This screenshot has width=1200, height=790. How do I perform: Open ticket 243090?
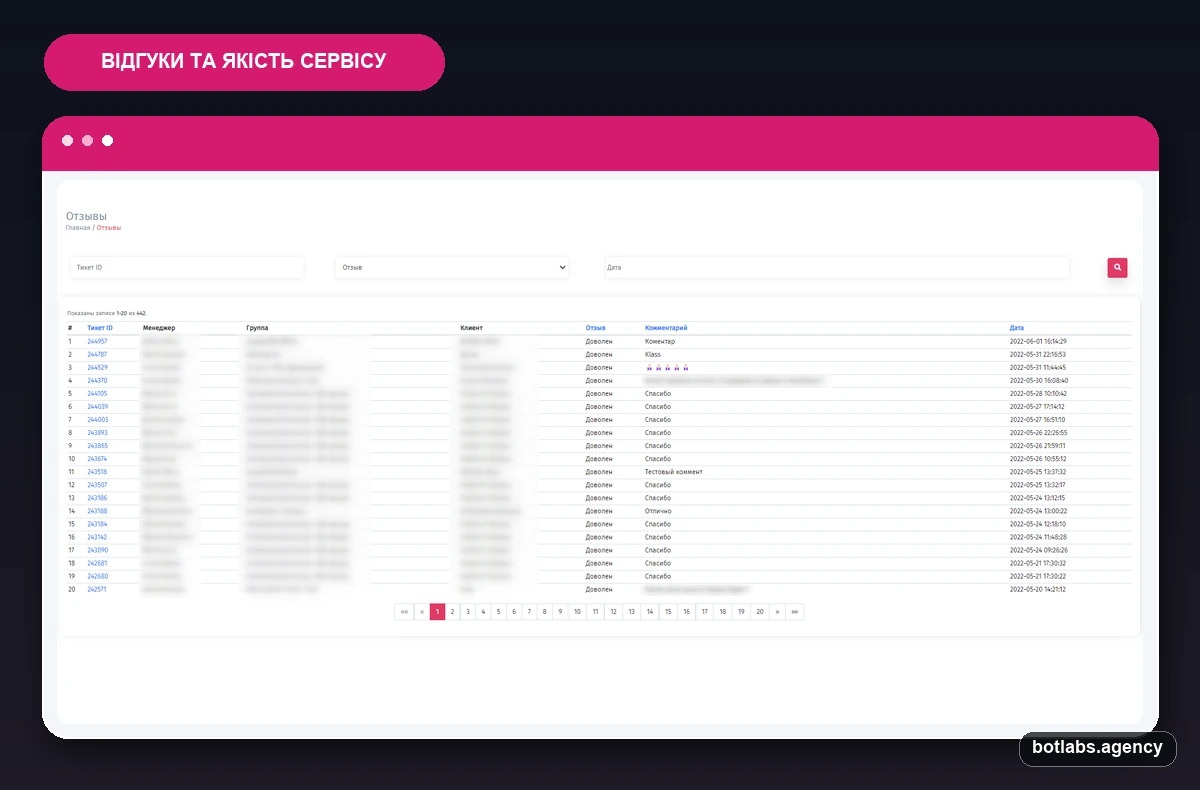[x=97, y=549]
